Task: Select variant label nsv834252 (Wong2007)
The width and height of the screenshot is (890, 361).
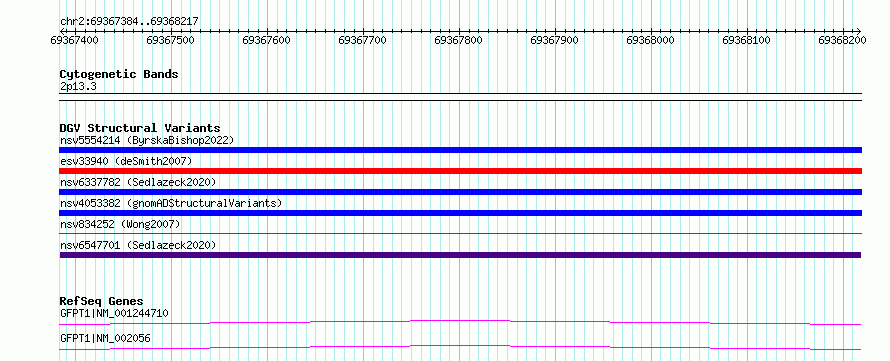Action: tap(120, 224)
